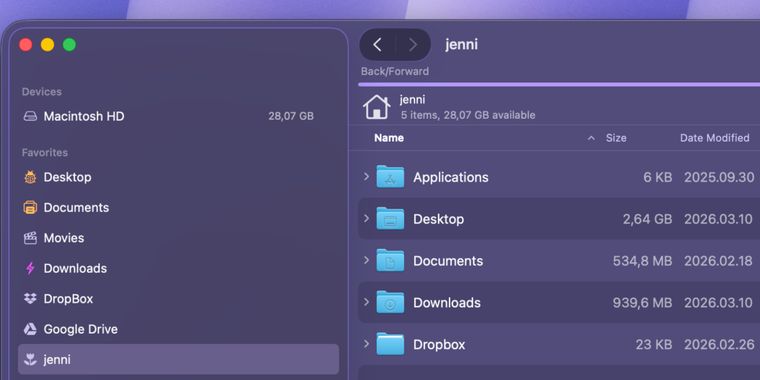Expand the Documents folder row
The height and width of the screenshot is (380, 760).
366,260
